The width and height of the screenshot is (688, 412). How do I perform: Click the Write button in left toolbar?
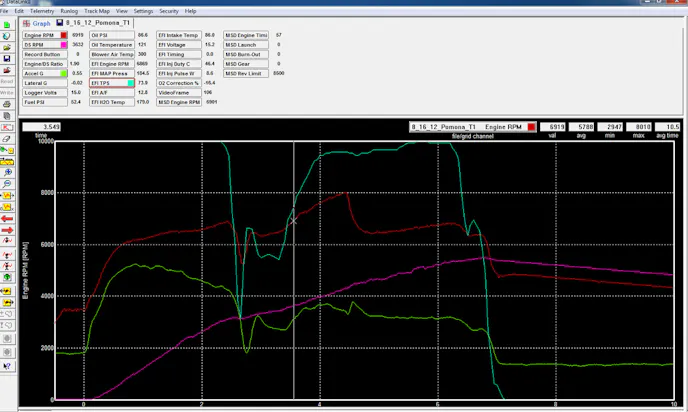[7, 91]
